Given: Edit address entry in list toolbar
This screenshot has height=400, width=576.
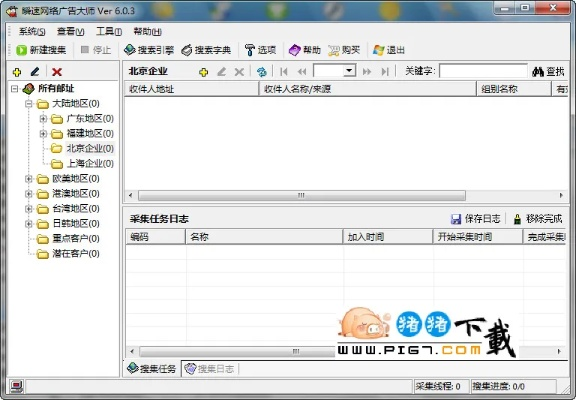Looking at the screenshot, I should tap(222, 72).
